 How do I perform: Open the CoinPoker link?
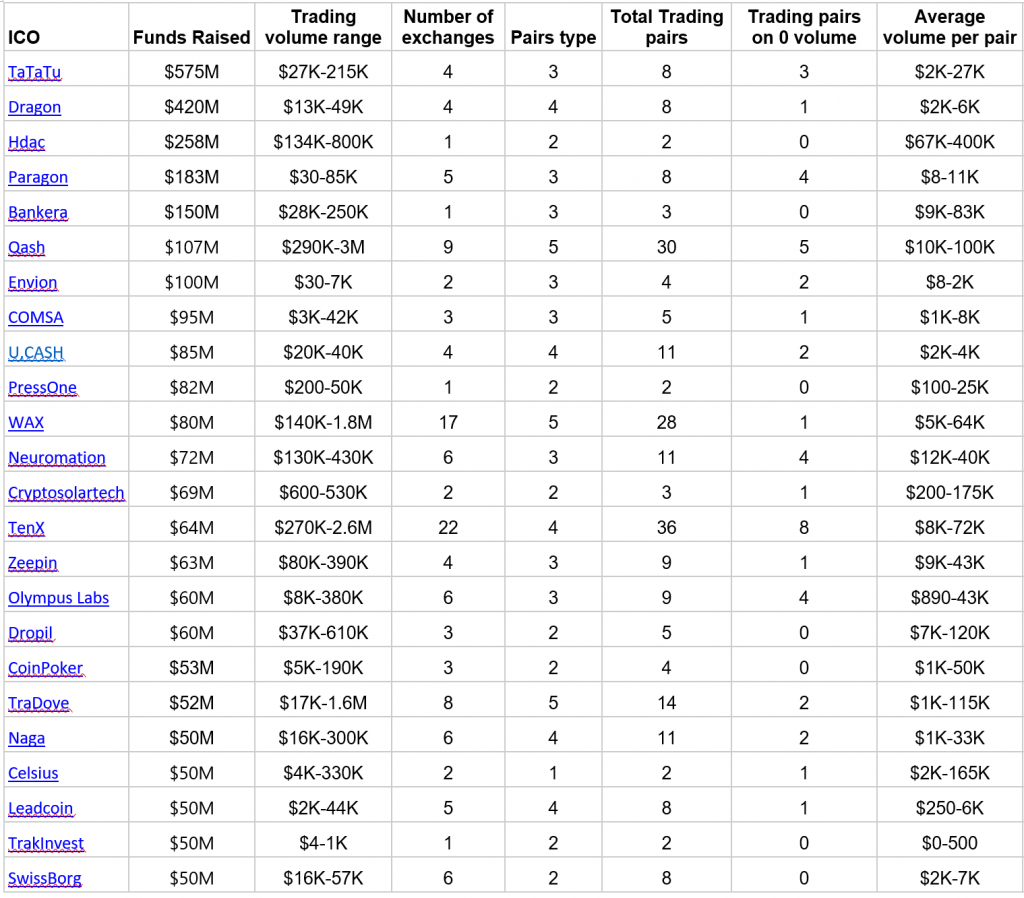point(46,668)
